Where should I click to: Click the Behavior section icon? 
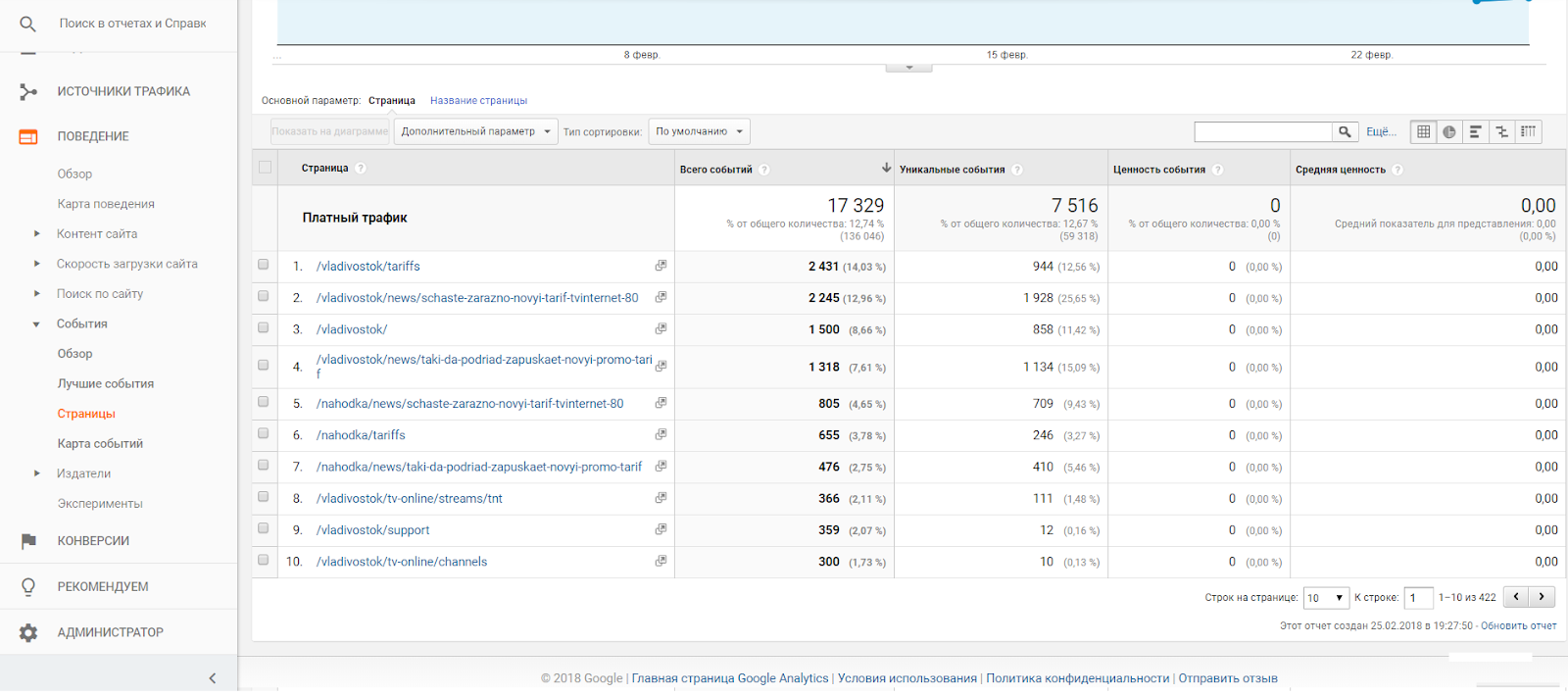pos(28,136)
